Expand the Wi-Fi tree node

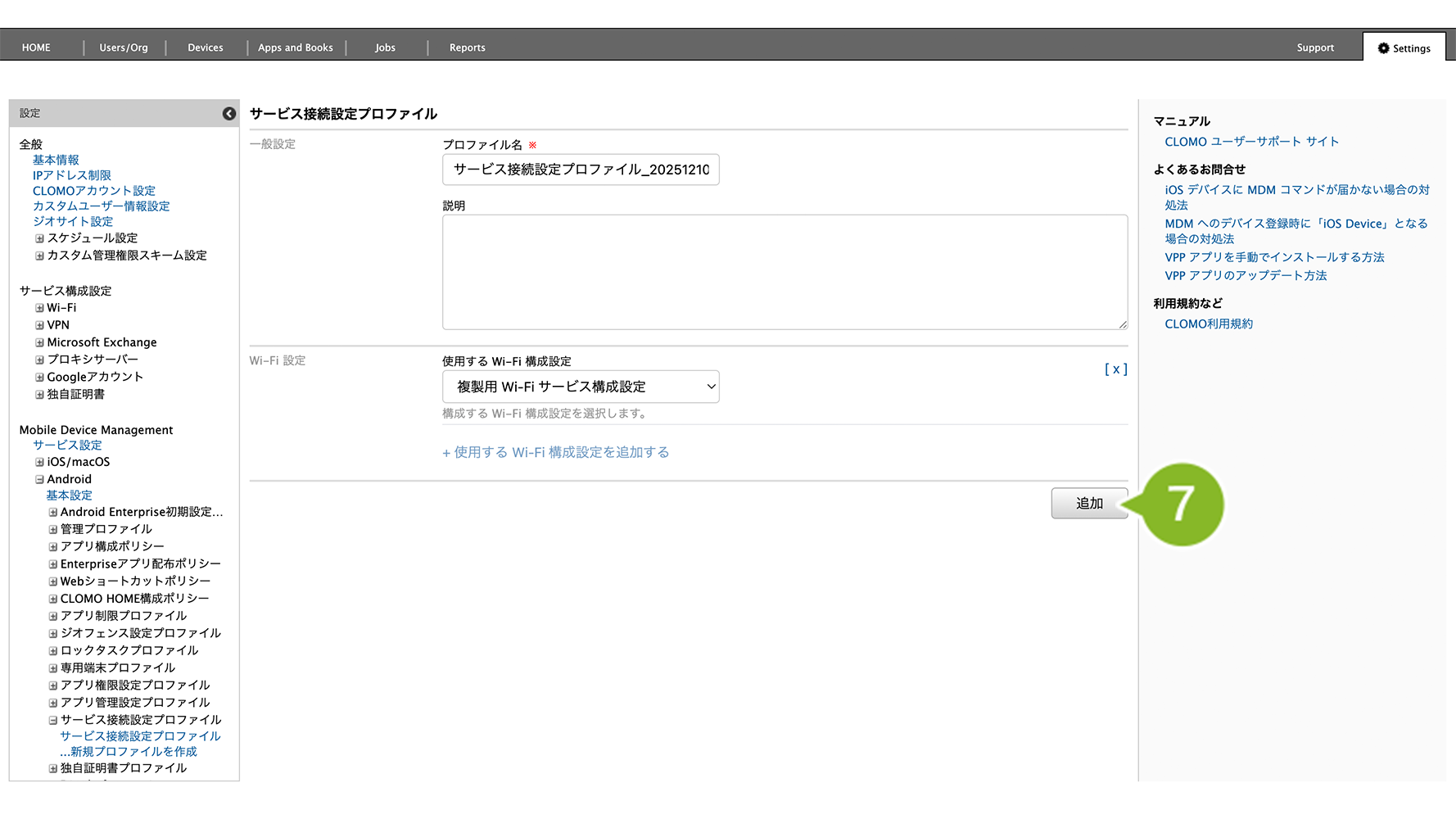tap(39, 309)
